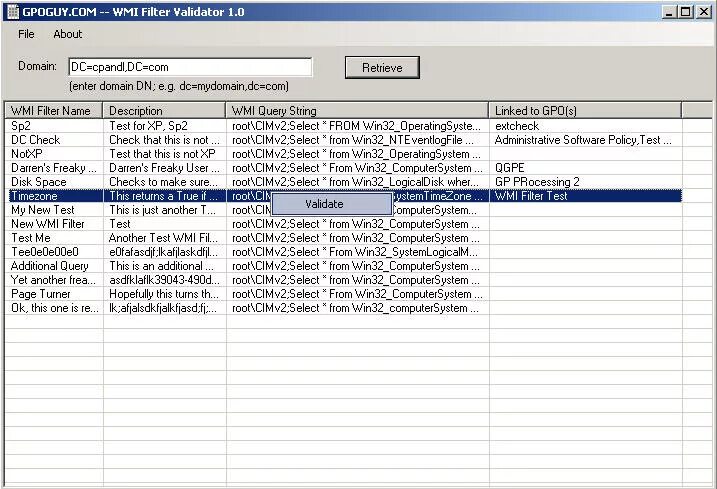The image size is (717, 489).
Task: Click the Linked to GPO(s) column header
Action: 585,111
